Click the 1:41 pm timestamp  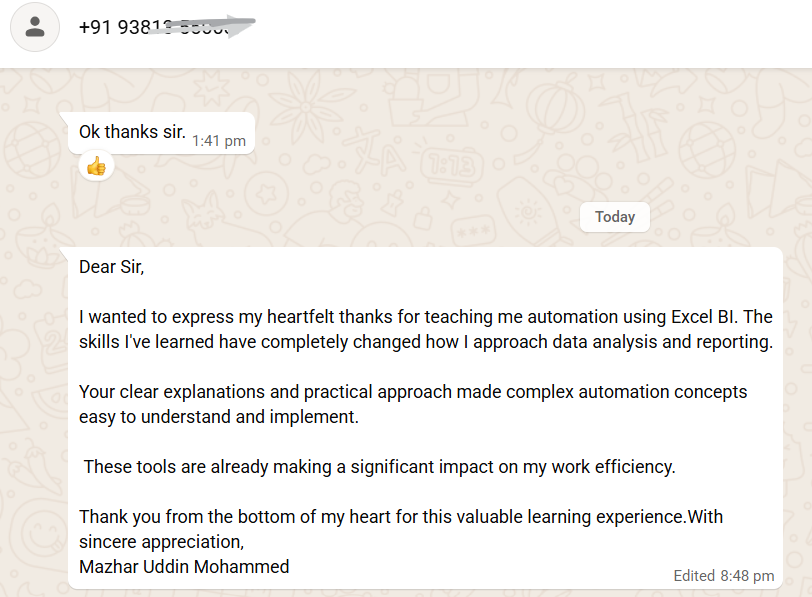219,140
